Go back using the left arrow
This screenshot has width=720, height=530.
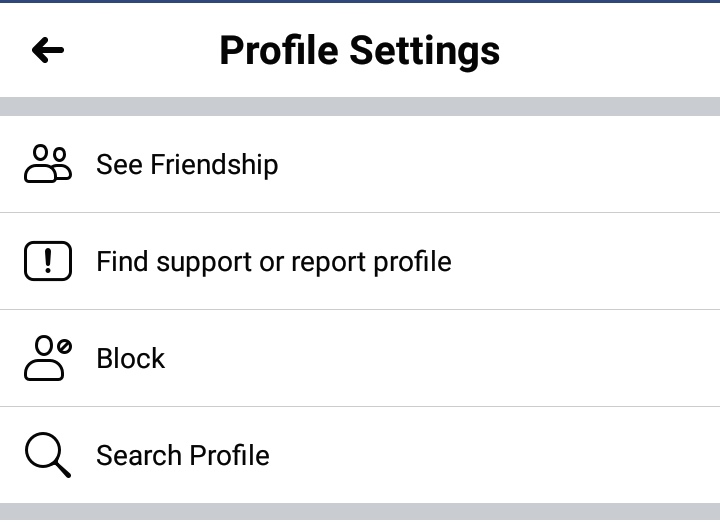(x=48, y=50)
